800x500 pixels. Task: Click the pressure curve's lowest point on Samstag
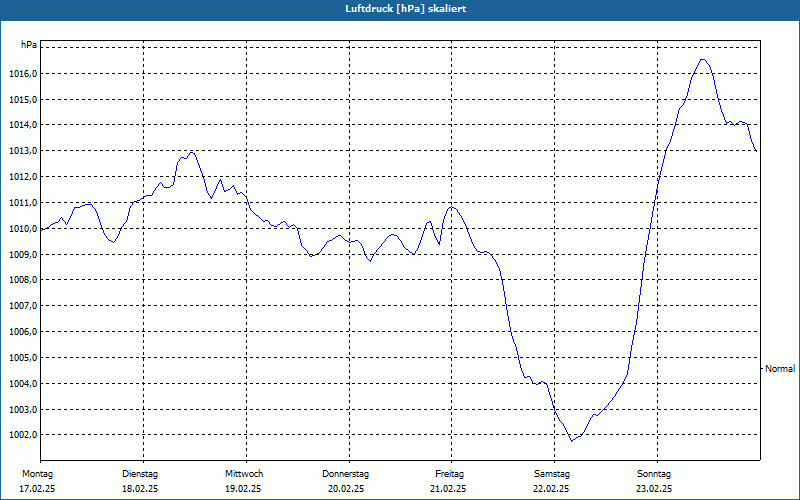click(571, 440)
